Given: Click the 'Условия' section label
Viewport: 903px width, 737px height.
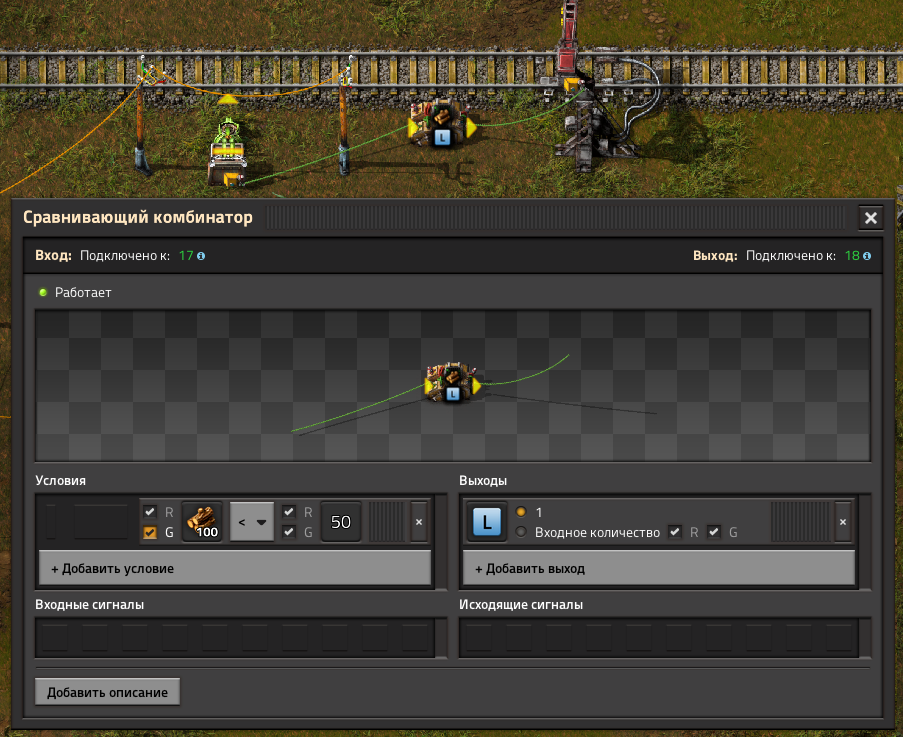Looking at the screenshot, I should tap(60, 481).
